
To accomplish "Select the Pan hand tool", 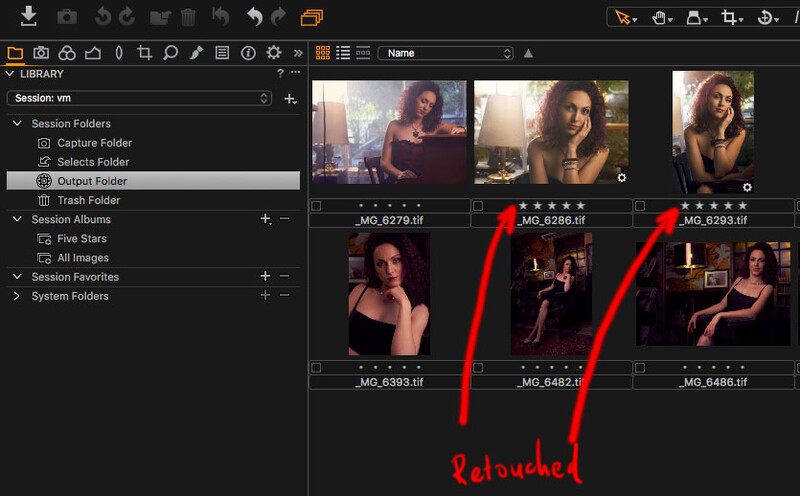I will pos(661,18).
